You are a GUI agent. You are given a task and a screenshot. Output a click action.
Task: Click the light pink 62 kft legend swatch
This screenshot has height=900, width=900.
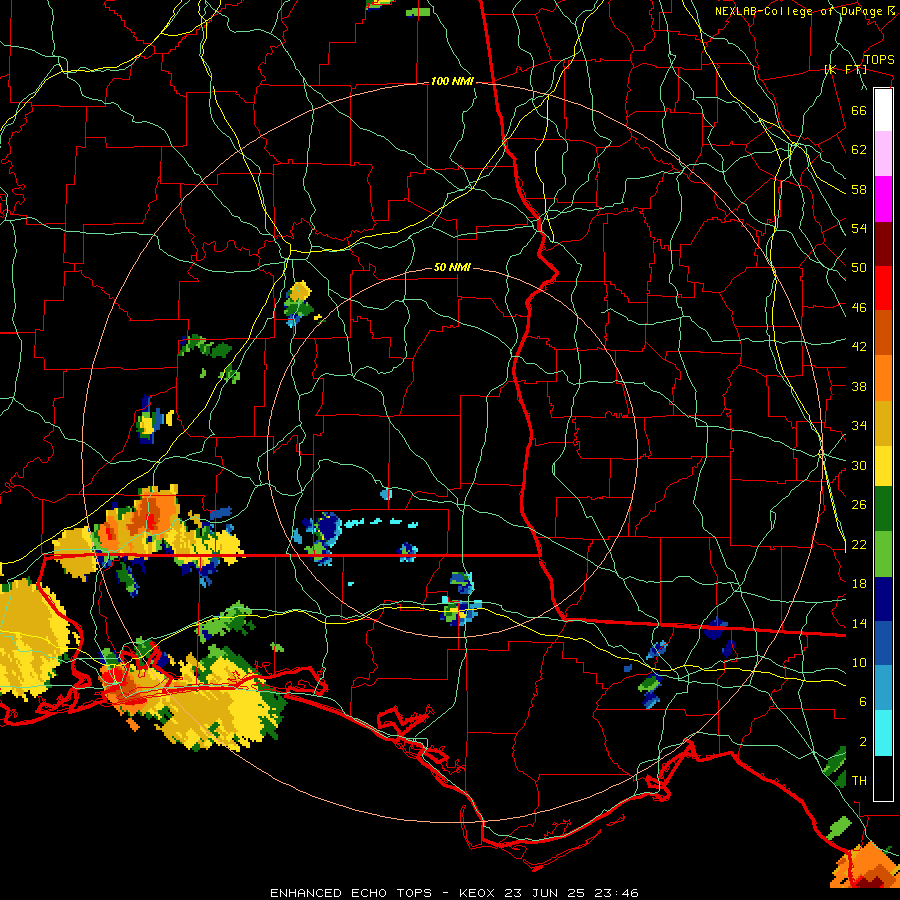(x=883, y=154)
